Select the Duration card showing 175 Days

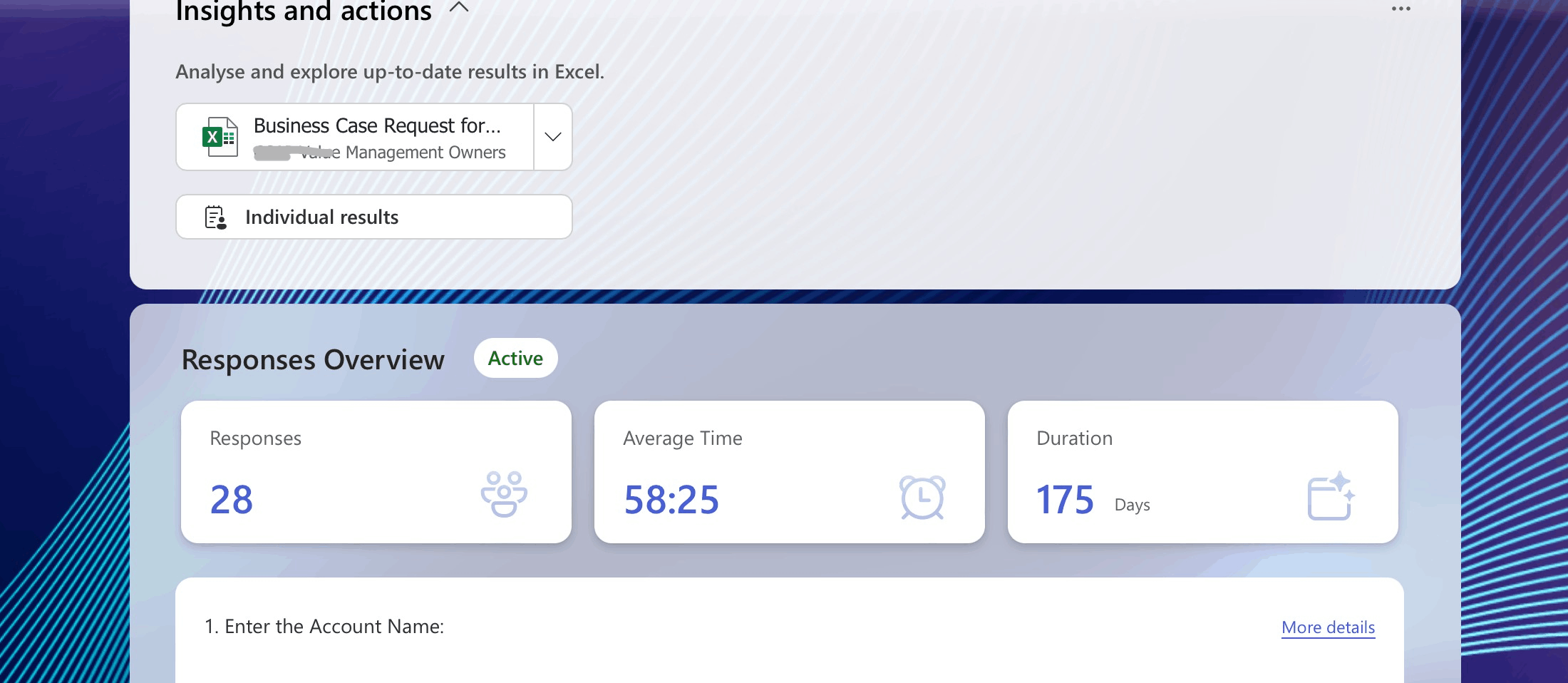1203,472
